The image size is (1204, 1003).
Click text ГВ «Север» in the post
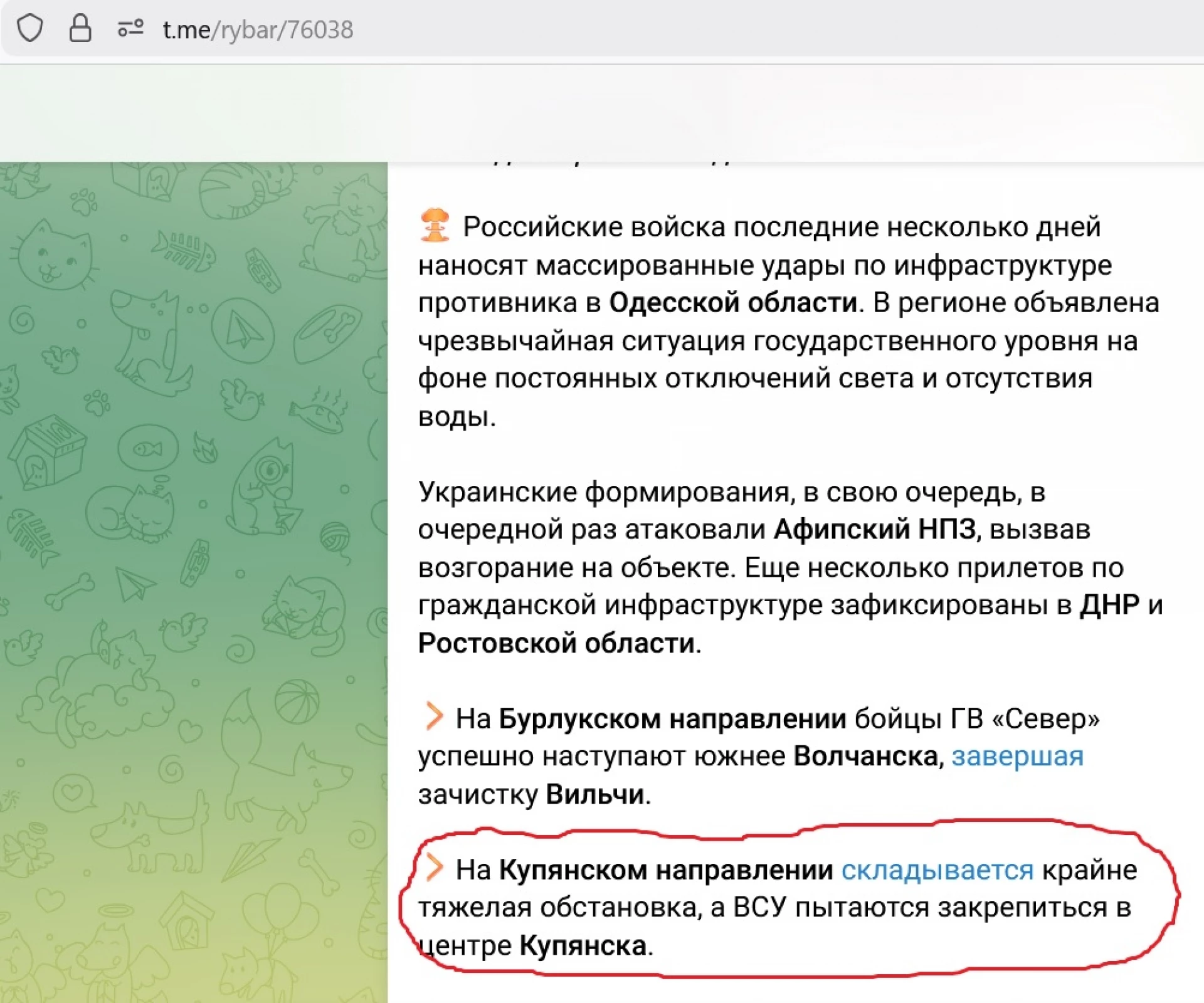pyautogui.click(x=1025, y=718)
